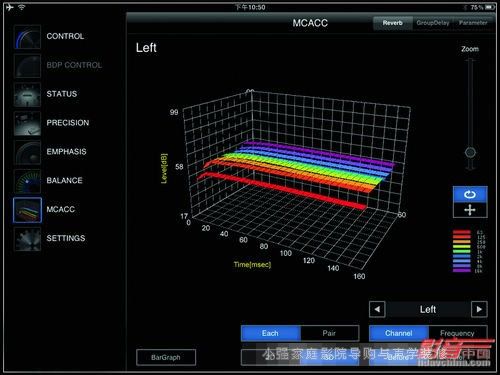This screenshot has height=375, width=500.
Task: Go to the next channel with the right arrow
Action: [x=479, y=309]
